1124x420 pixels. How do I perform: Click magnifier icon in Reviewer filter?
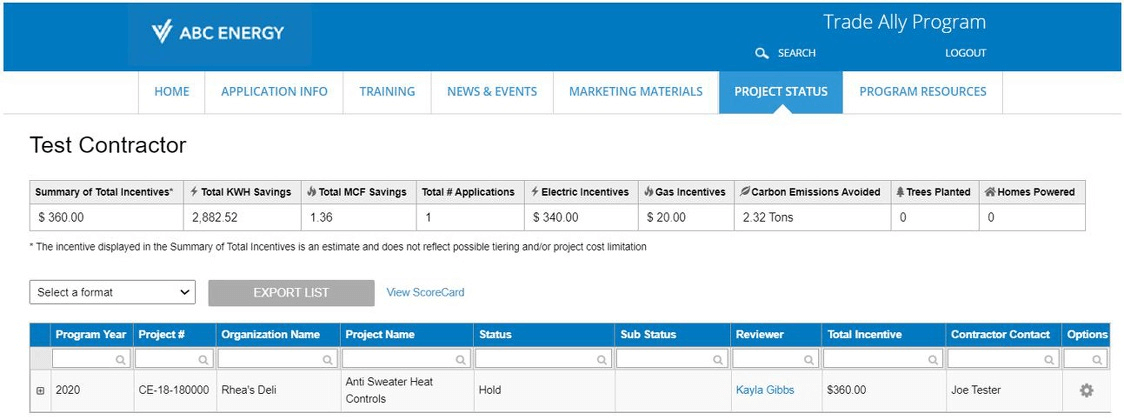[809, 359]
